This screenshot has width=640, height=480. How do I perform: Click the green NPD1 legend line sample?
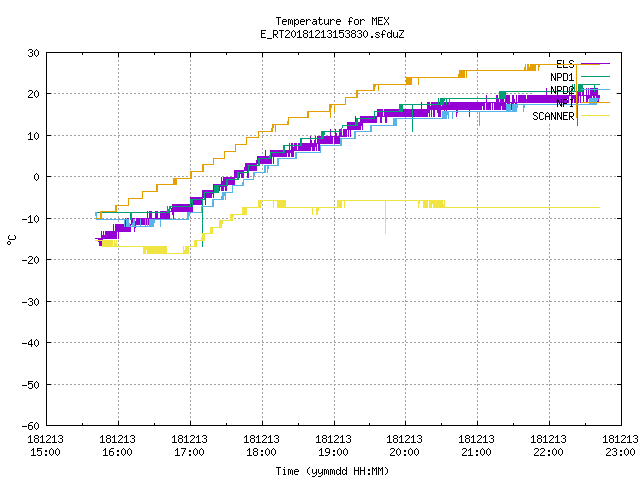pos(595,77)
